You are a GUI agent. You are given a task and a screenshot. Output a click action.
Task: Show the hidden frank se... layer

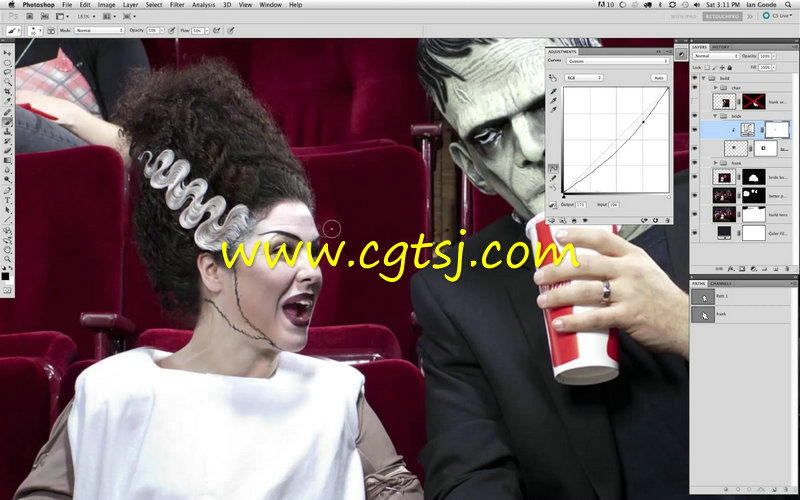[x=694, y=102]
